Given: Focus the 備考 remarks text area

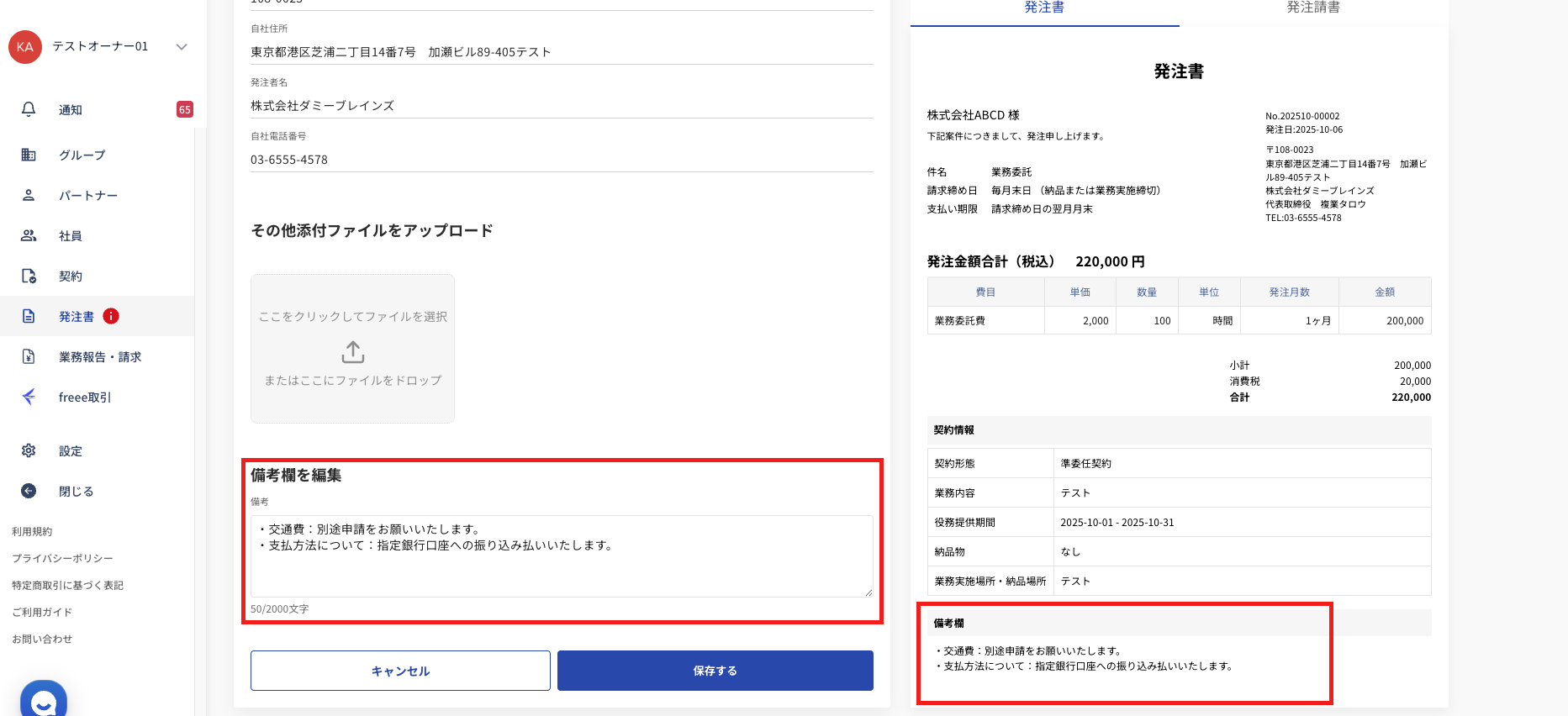Looking at the screenshot, I should (x=562, y=556).
